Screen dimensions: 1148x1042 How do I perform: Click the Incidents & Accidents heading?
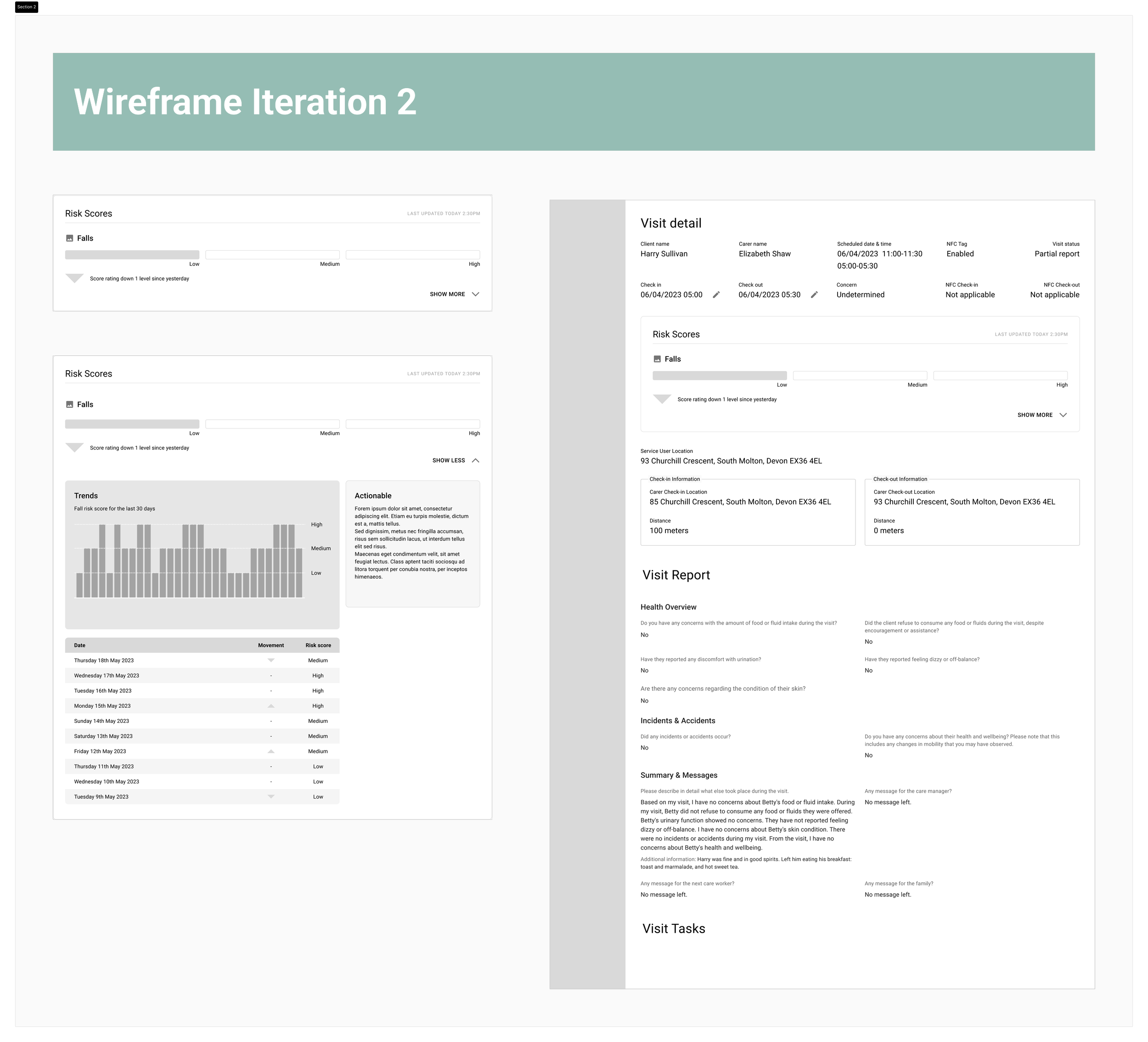[678, 720]
